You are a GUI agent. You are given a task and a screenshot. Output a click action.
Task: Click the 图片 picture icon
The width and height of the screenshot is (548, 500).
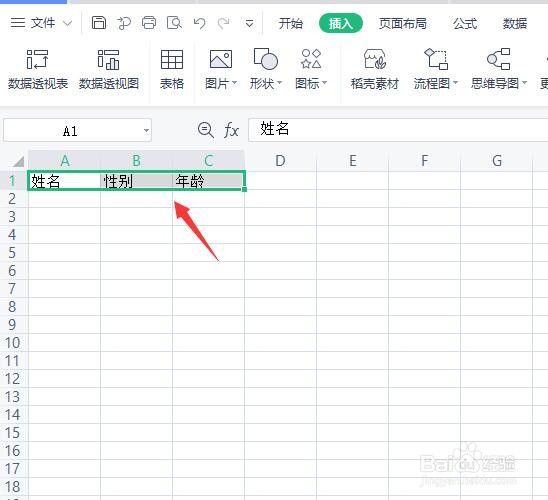point(221,59)
